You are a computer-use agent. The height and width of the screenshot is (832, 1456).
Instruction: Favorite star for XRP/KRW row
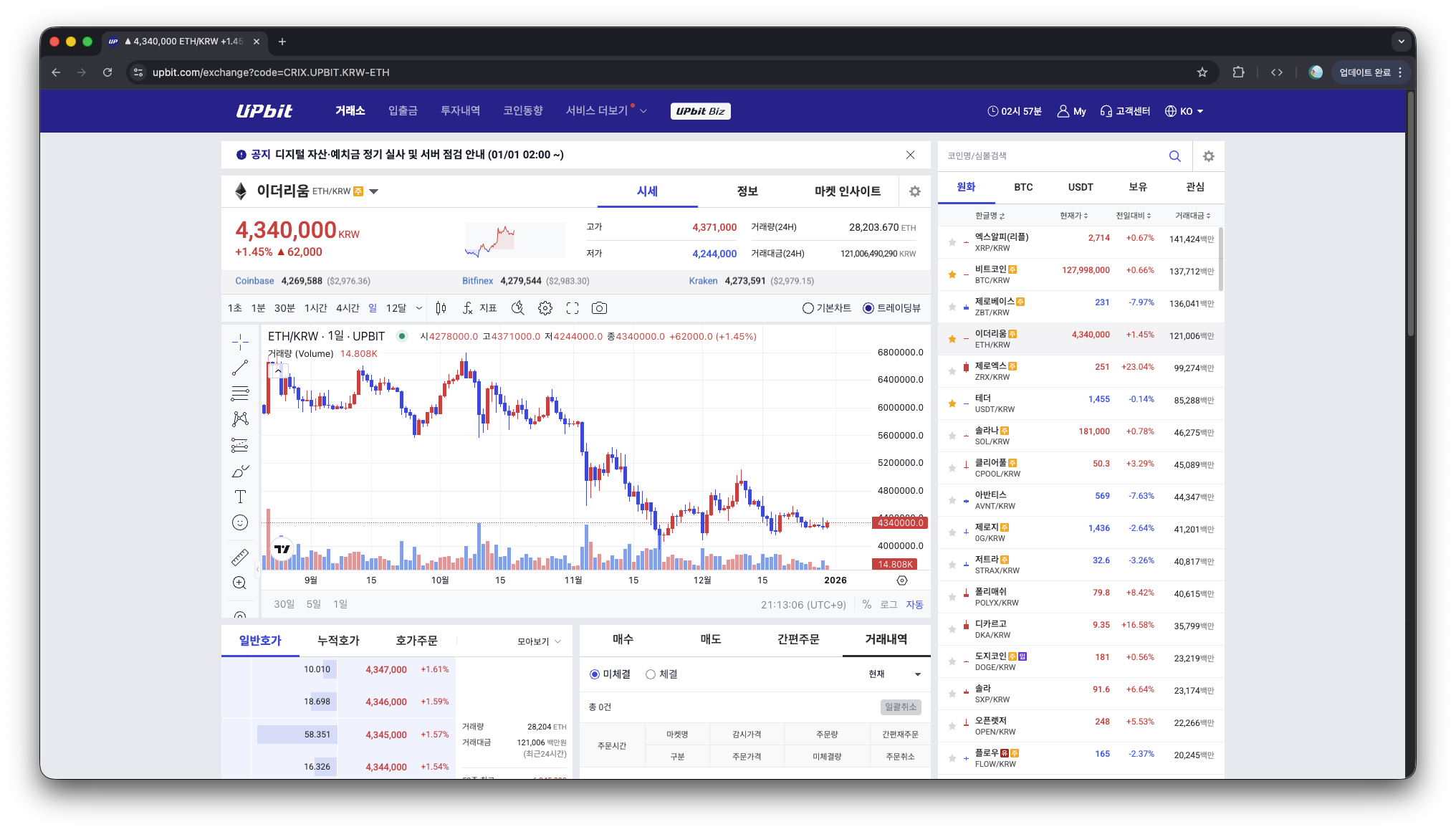tap(952, 242)
